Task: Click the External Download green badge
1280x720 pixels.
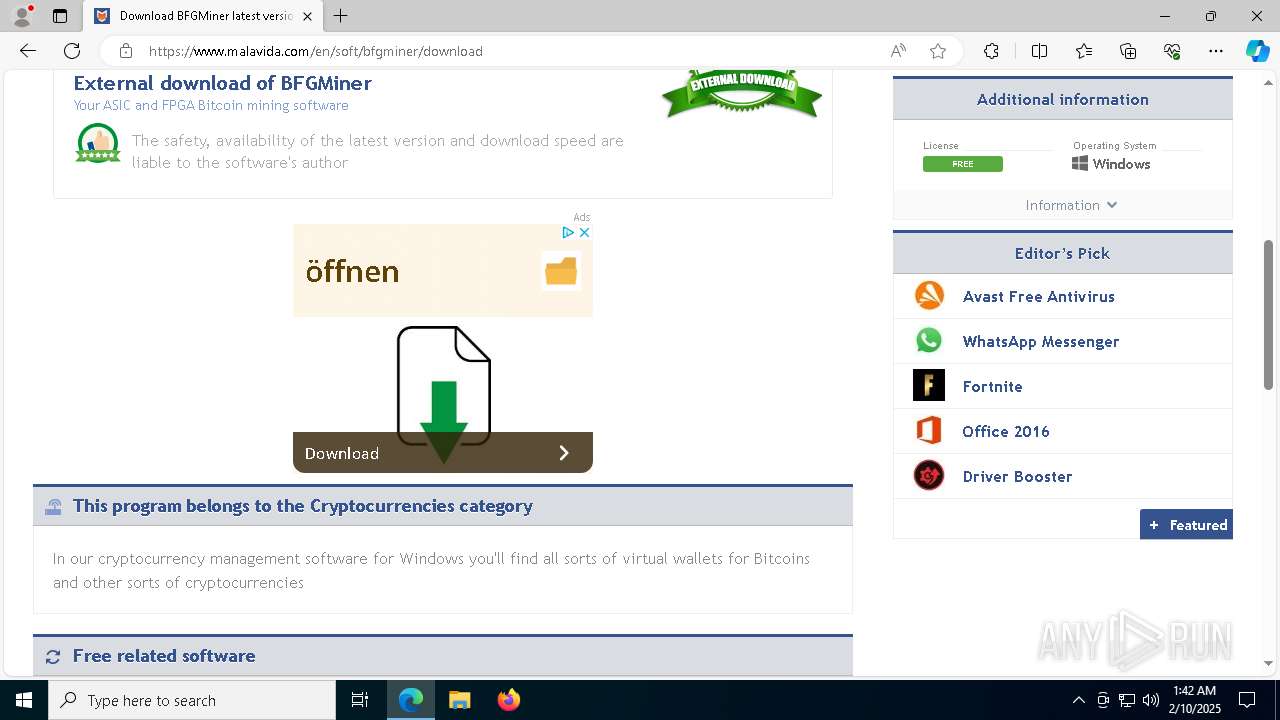Action: [x=742, y=93]
